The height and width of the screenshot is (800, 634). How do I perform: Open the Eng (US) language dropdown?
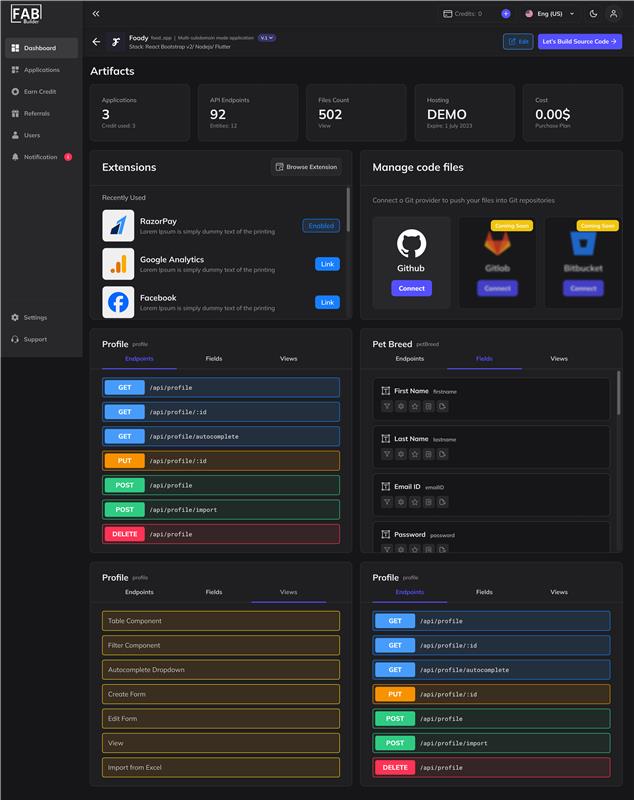pos(549,14)
